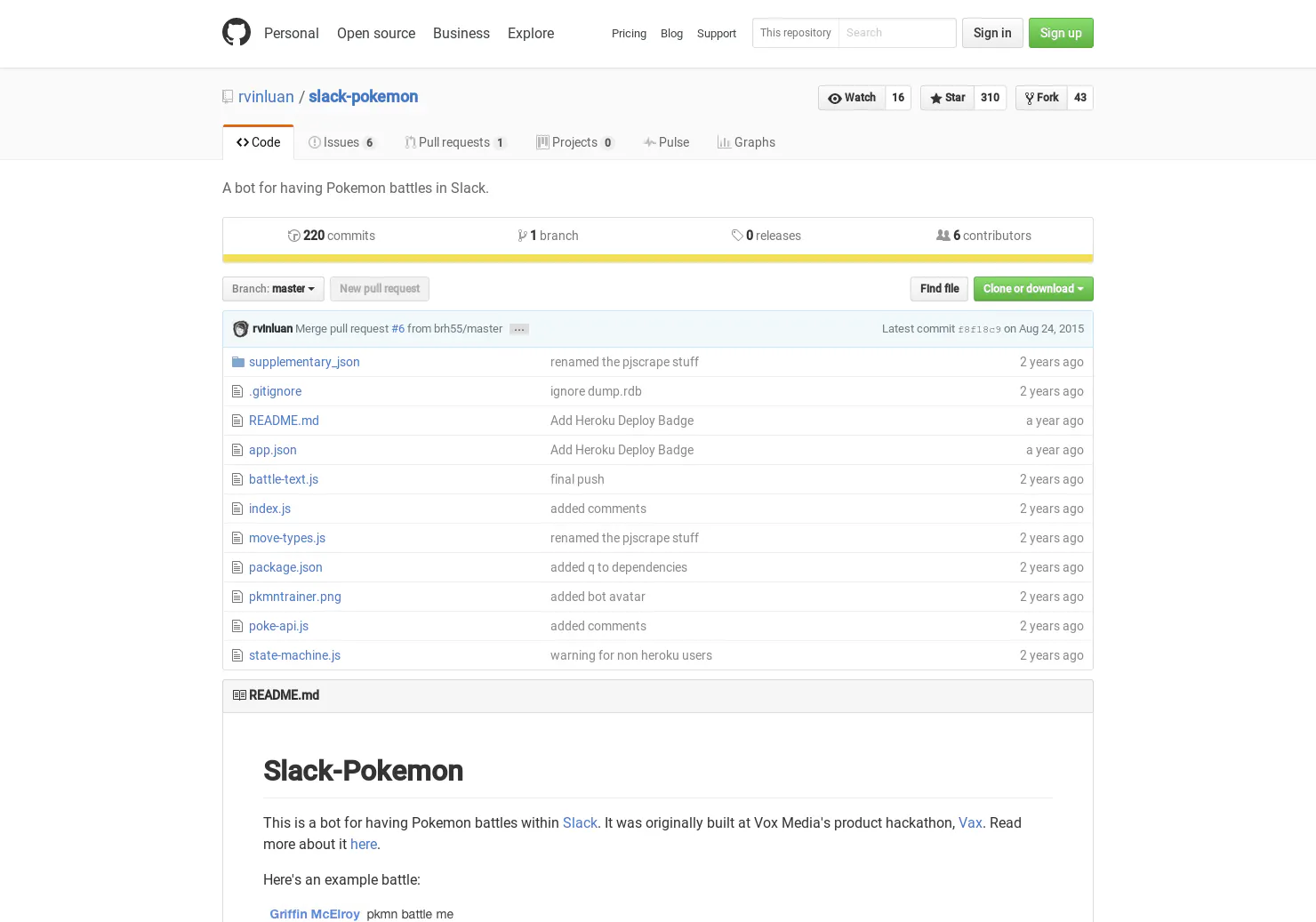Open the Pull requests tab
1316x922 pixels.
(x=455, y=142)
